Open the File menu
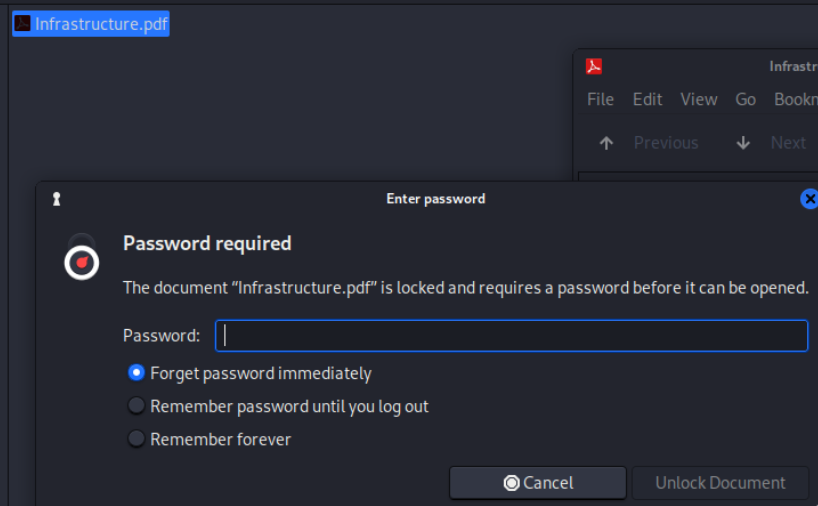Image resolution: width=818 pixels, height=506 pixels. (600, 99)
